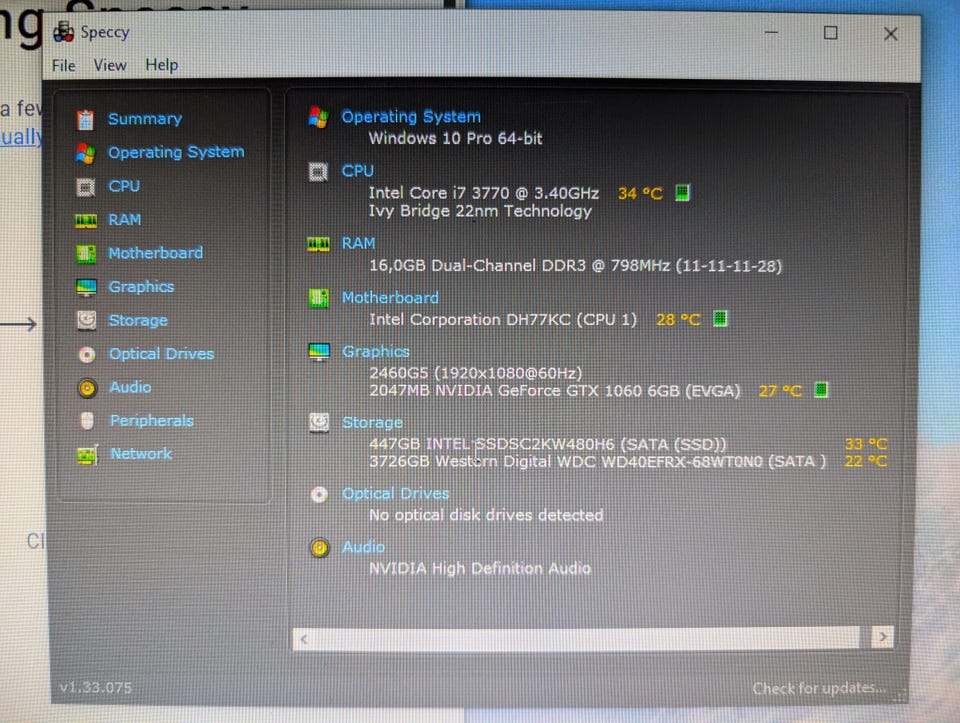Screen dimensions: 960x723
Task: Open the View menu
Action: (110, 65)
